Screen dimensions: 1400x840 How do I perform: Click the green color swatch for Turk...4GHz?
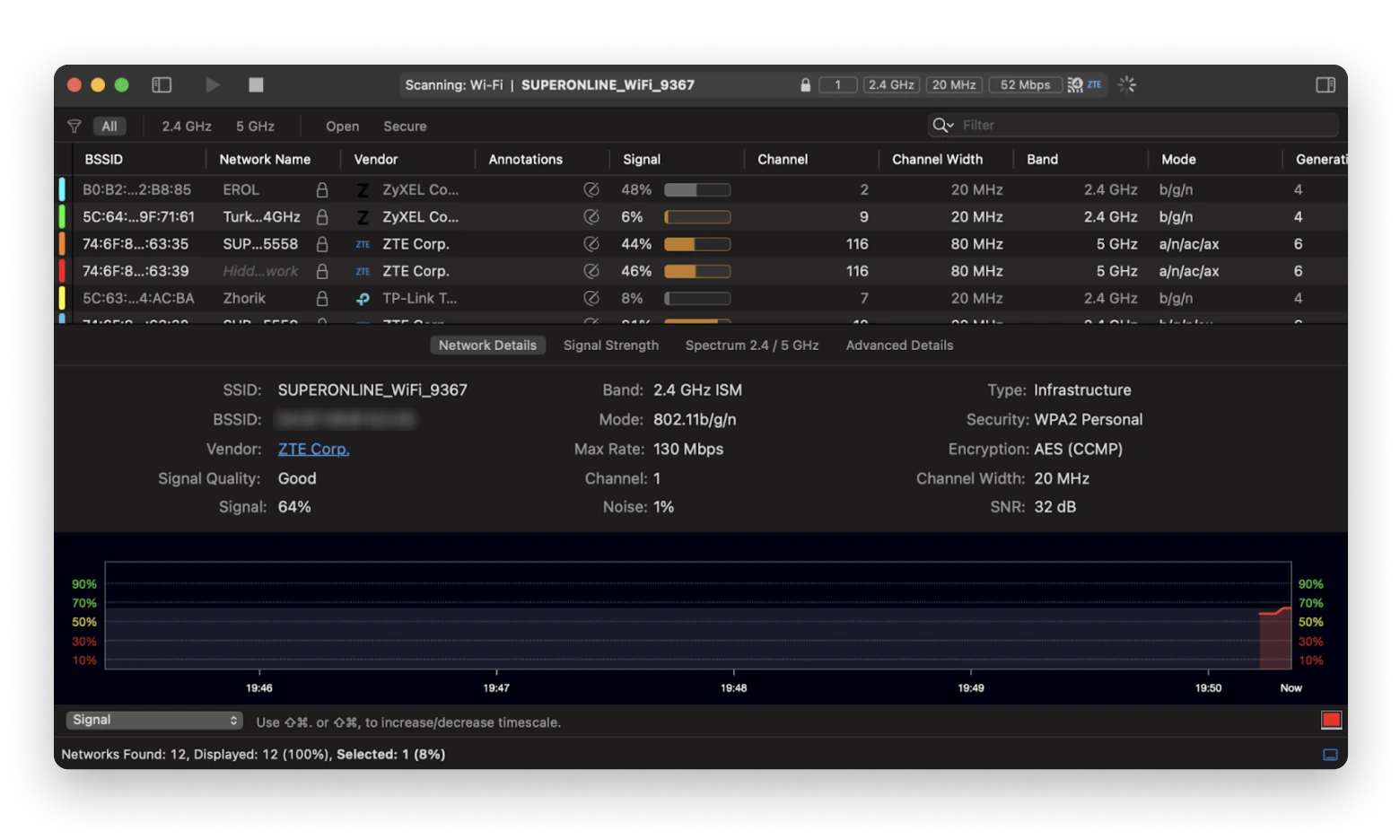(x=62, y=216)
